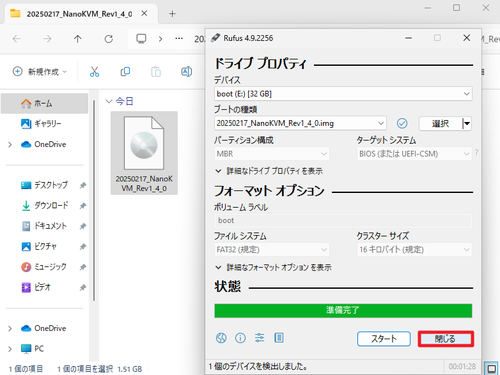This screenshot has height=375, width=500.
Task: Open Desktop (デスクトップ) in sidebar
Action: coord(44,185)
